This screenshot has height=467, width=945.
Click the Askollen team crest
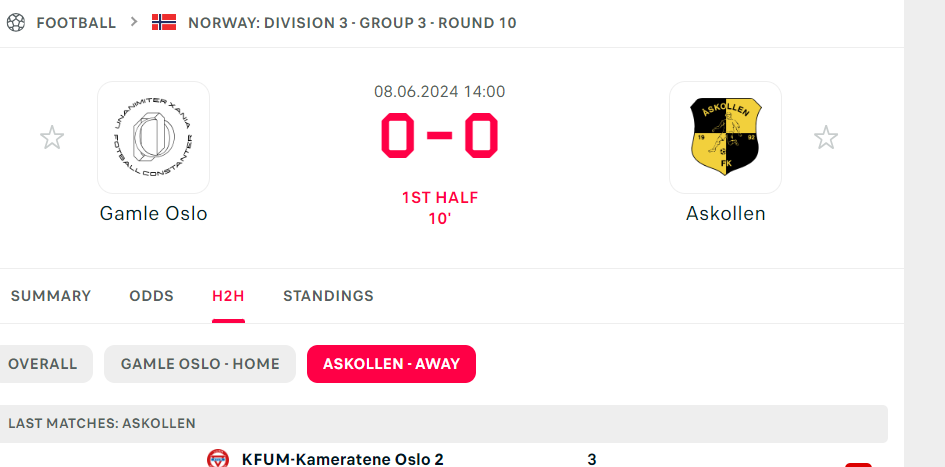pyautogui.click(x=726, y=137)
